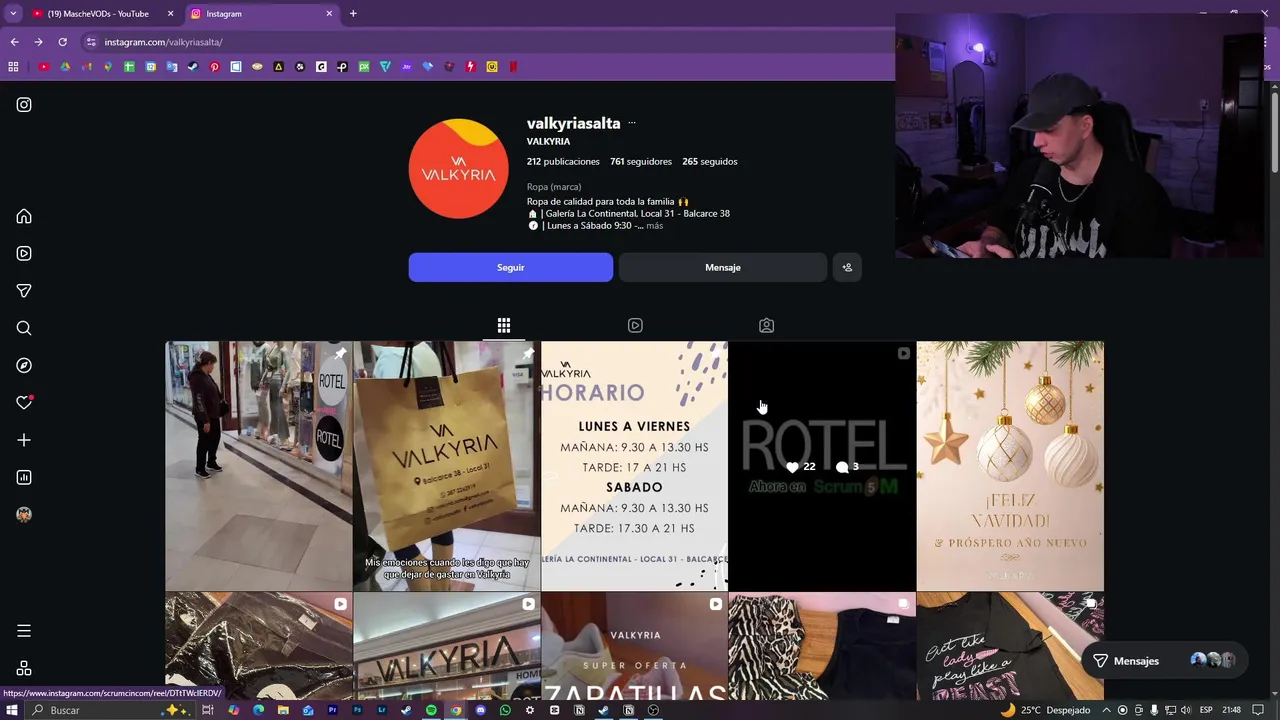Open Discord from the taskbar

click(x=480, y=710)
